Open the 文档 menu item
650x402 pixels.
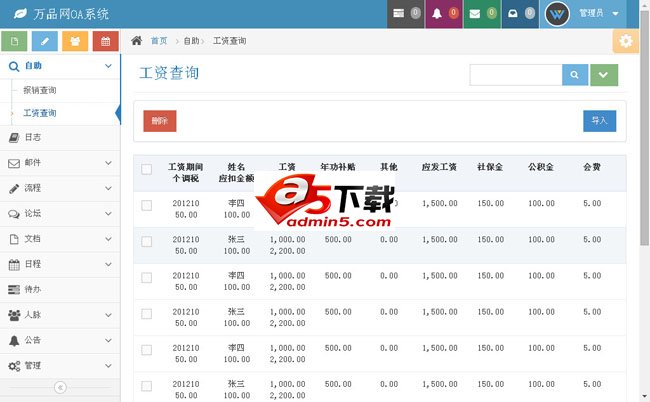click(x=60, y=239)
